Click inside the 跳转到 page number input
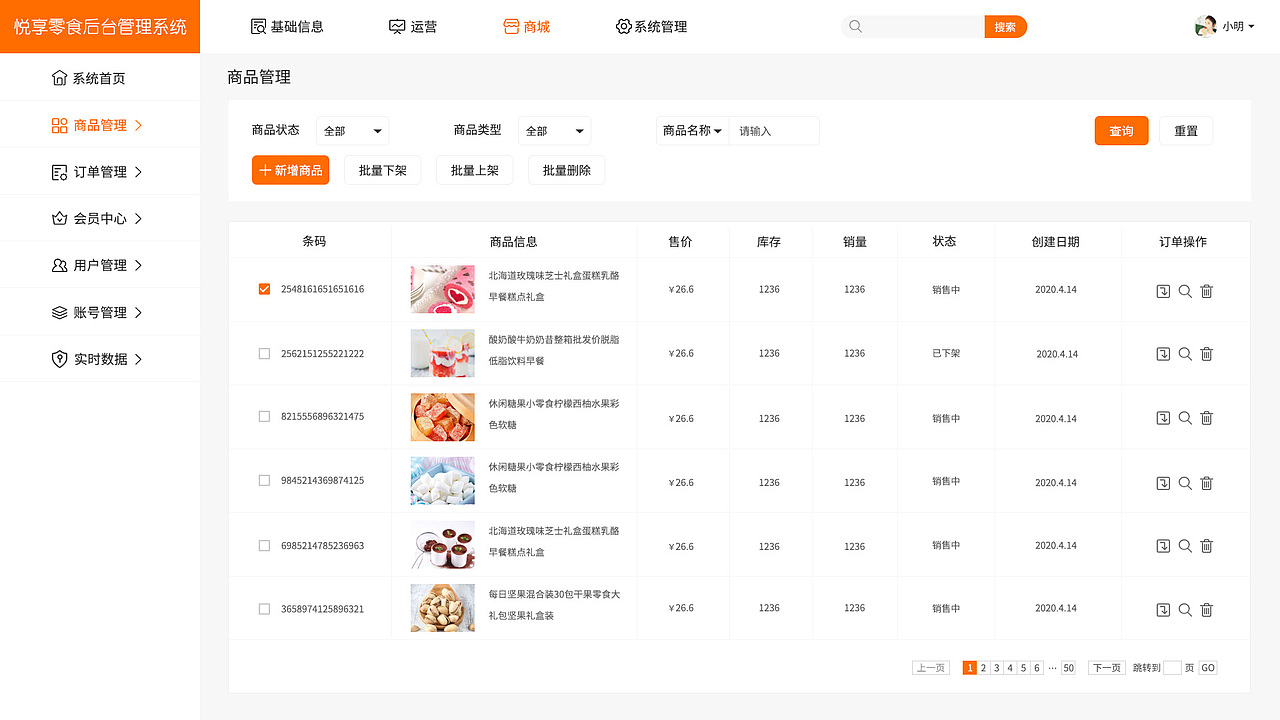Screen dimensions: 1280x720 point(1169,667)
